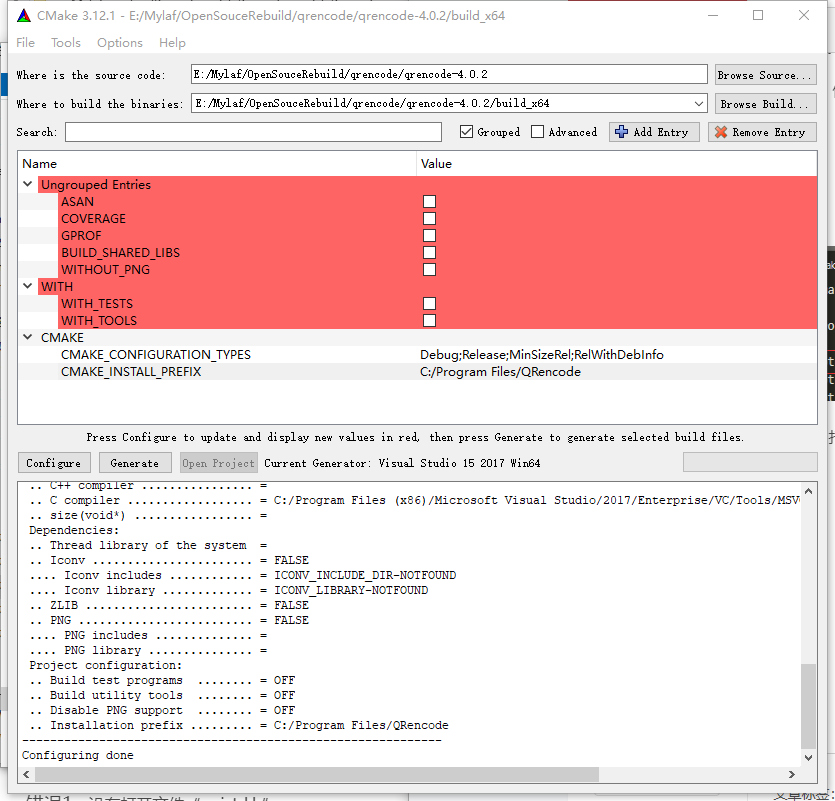The width and height of the screenshot is (835, 801).
Task: Turn on the WITH_TESTS checkbox
Action: (429, 303)
